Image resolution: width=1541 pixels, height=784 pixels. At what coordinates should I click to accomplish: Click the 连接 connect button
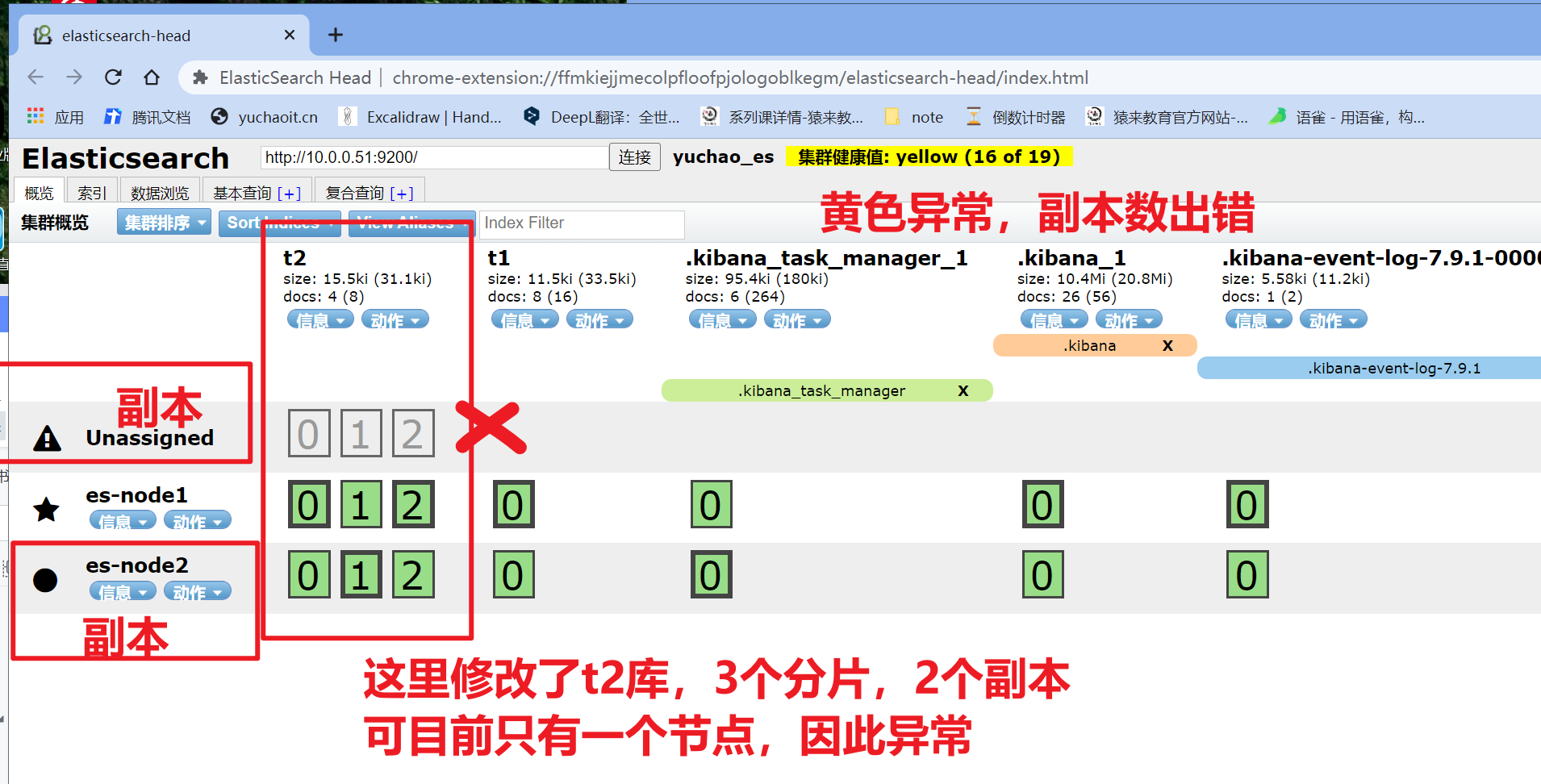pos(634,157)
